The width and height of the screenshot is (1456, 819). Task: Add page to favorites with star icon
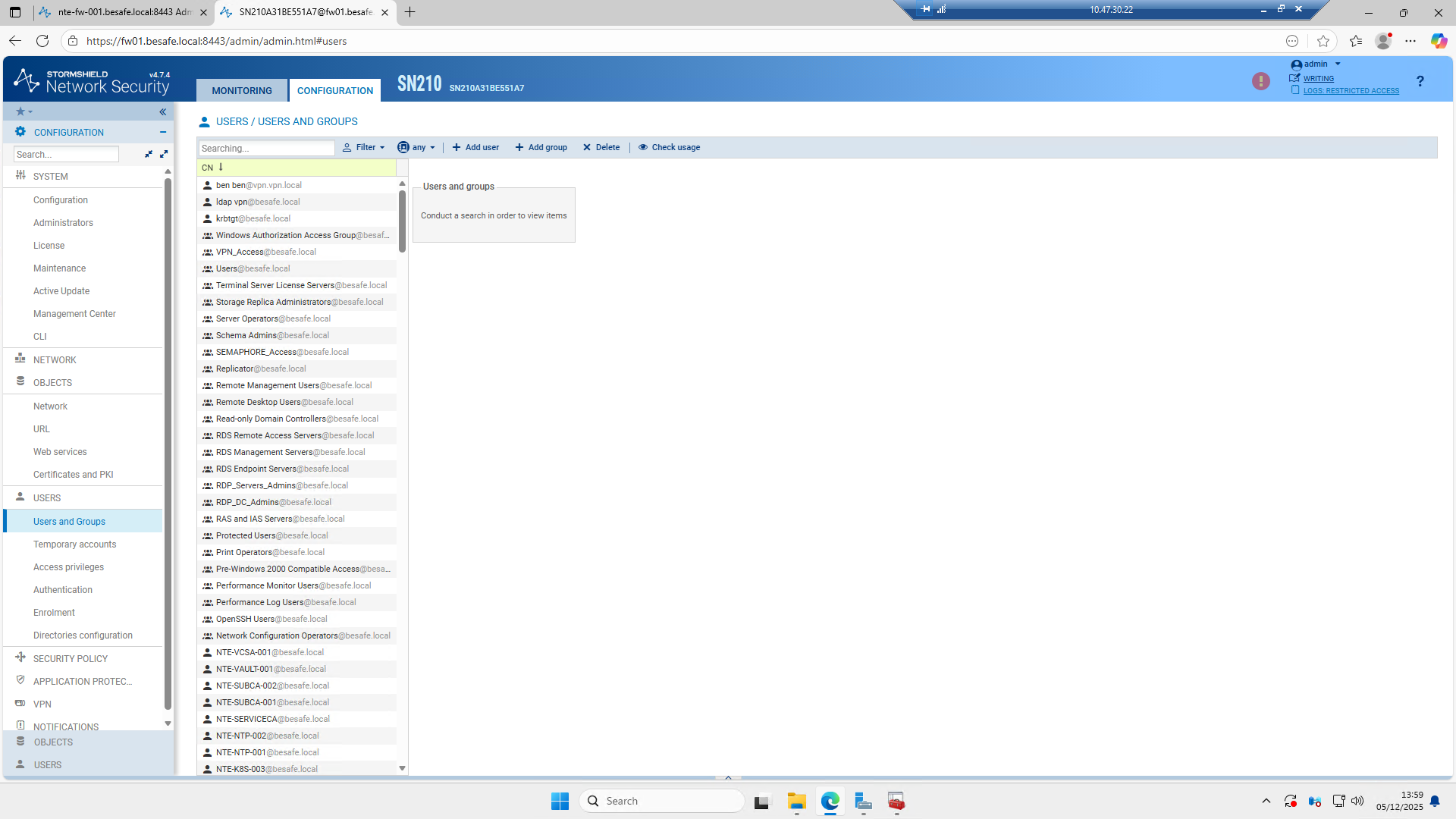(1323, 41)
